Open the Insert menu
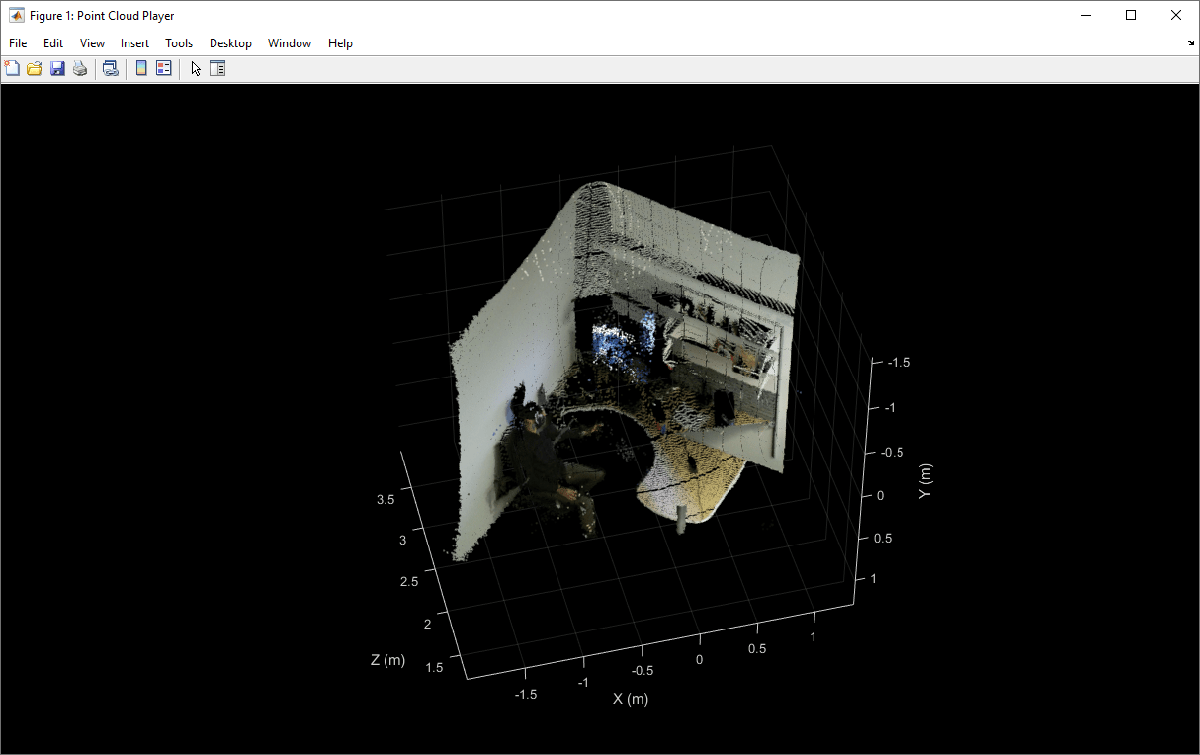The height and width of the screenshot is (755, 1200). pos(135,43)
